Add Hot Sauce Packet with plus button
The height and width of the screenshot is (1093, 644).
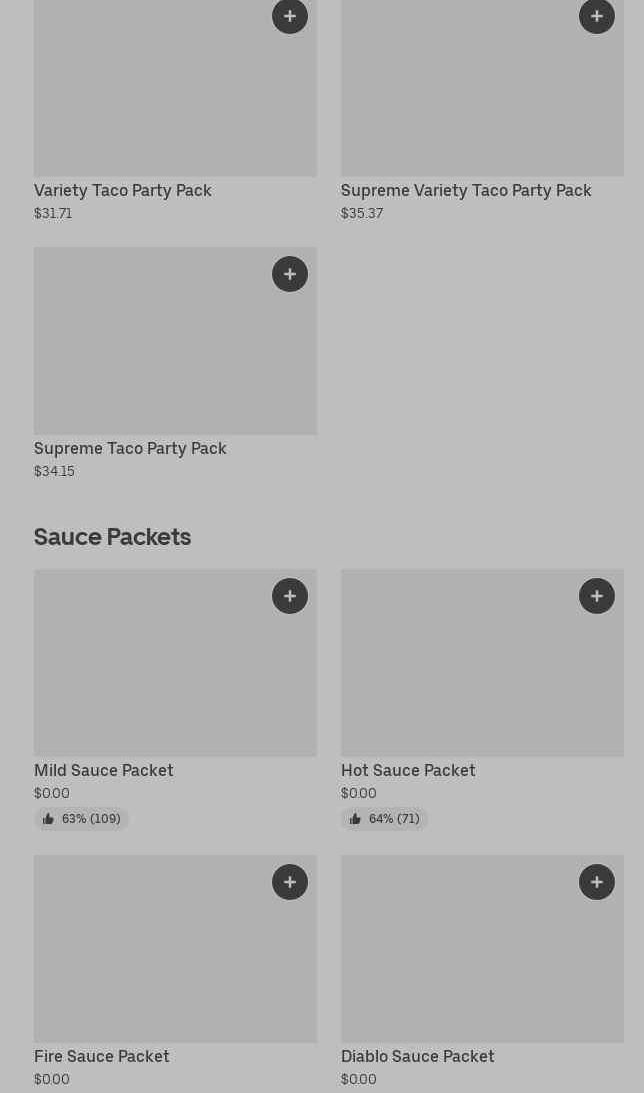coord(597,596)
